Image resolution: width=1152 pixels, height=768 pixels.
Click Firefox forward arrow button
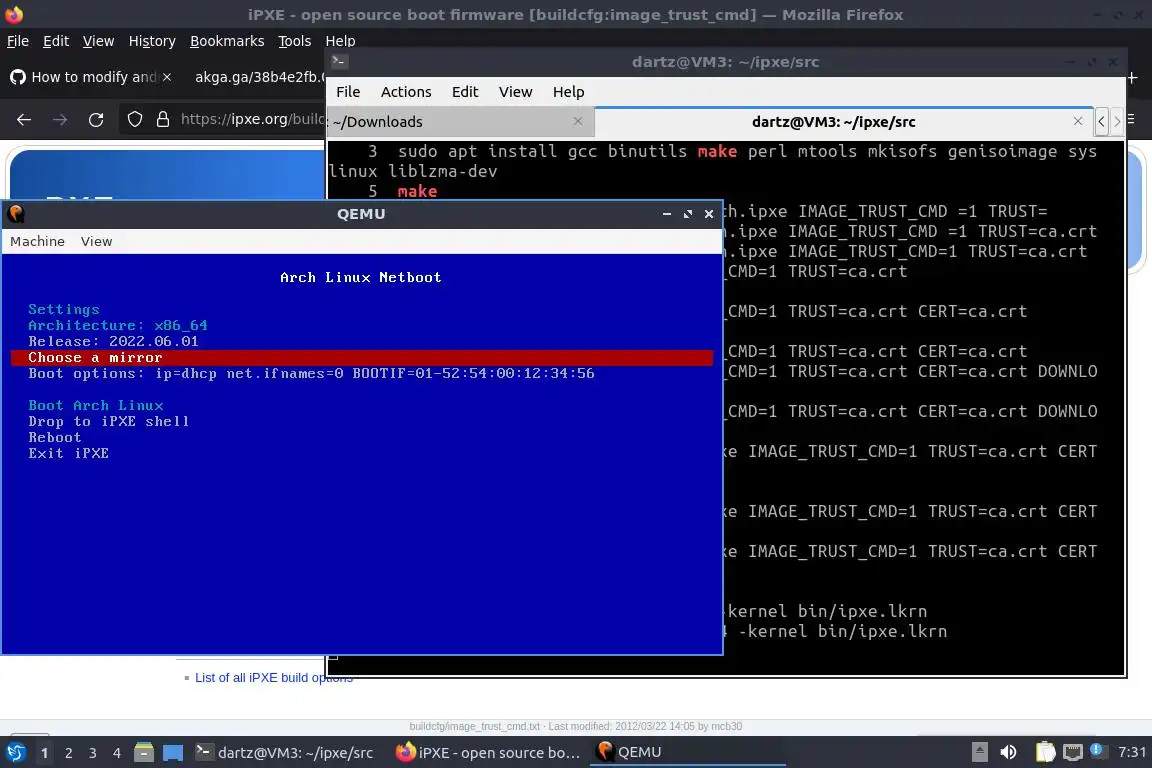tap(60, 120)
